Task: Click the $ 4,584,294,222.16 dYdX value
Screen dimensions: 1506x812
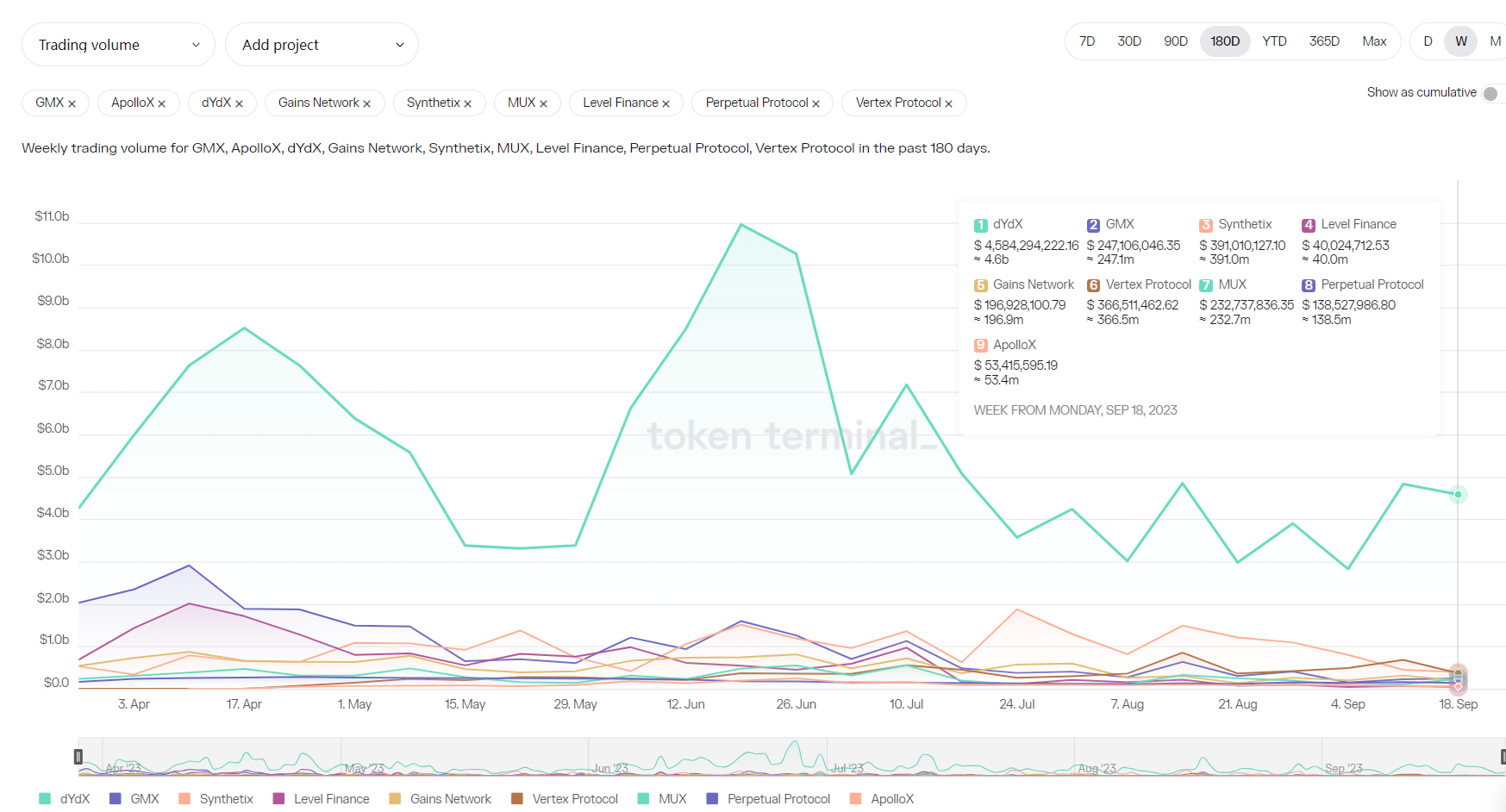Action: coord(1026,246)
